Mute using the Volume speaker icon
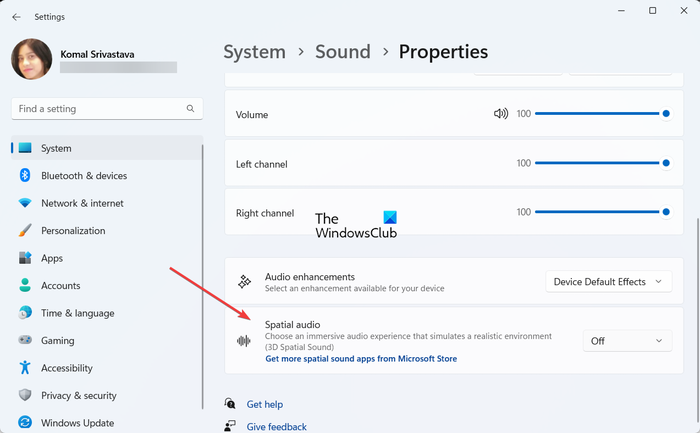Image resolution: width=700 pixels, height=433 pixels. [501, 114]
